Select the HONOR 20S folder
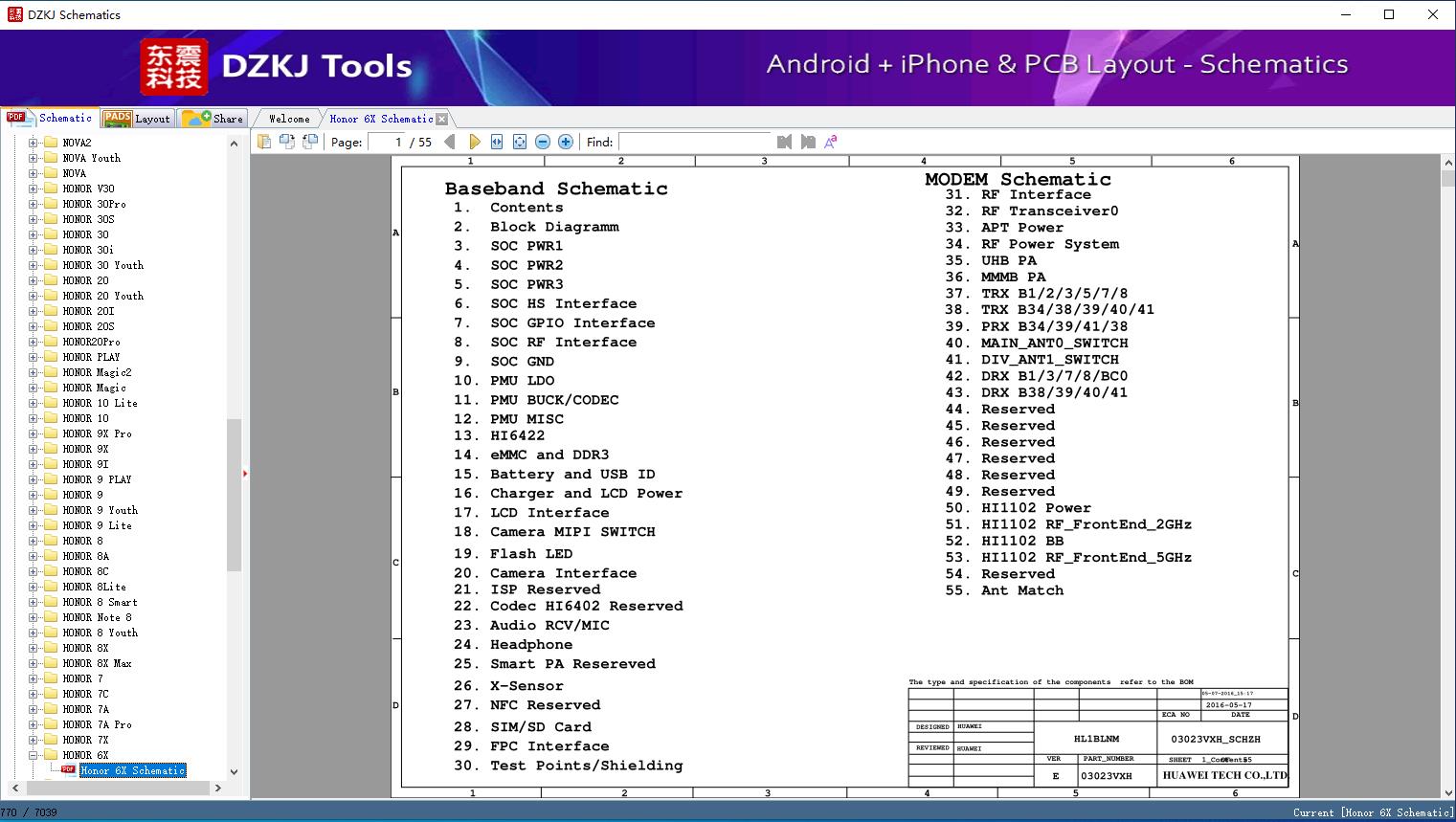1456x822 pixels. point(88,326)
